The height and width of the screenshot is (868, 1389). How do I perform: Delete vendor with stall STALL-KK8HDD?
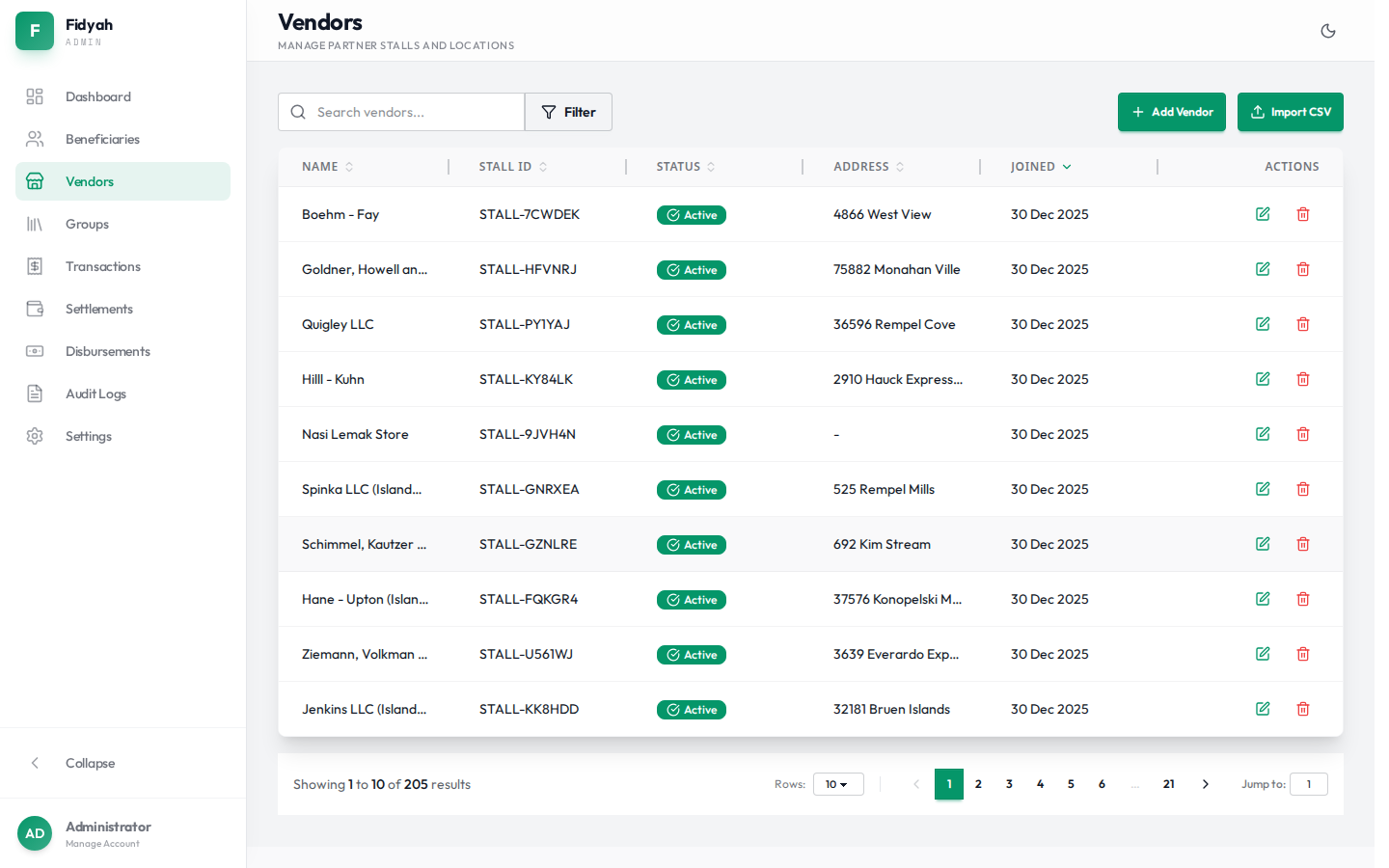pyautogui.click(x=1302, y=709)
